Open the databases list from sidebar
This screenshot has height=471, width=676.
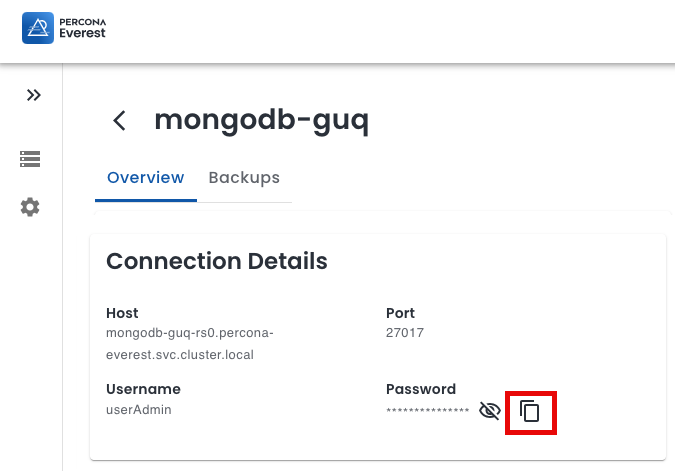pos(30,159)
